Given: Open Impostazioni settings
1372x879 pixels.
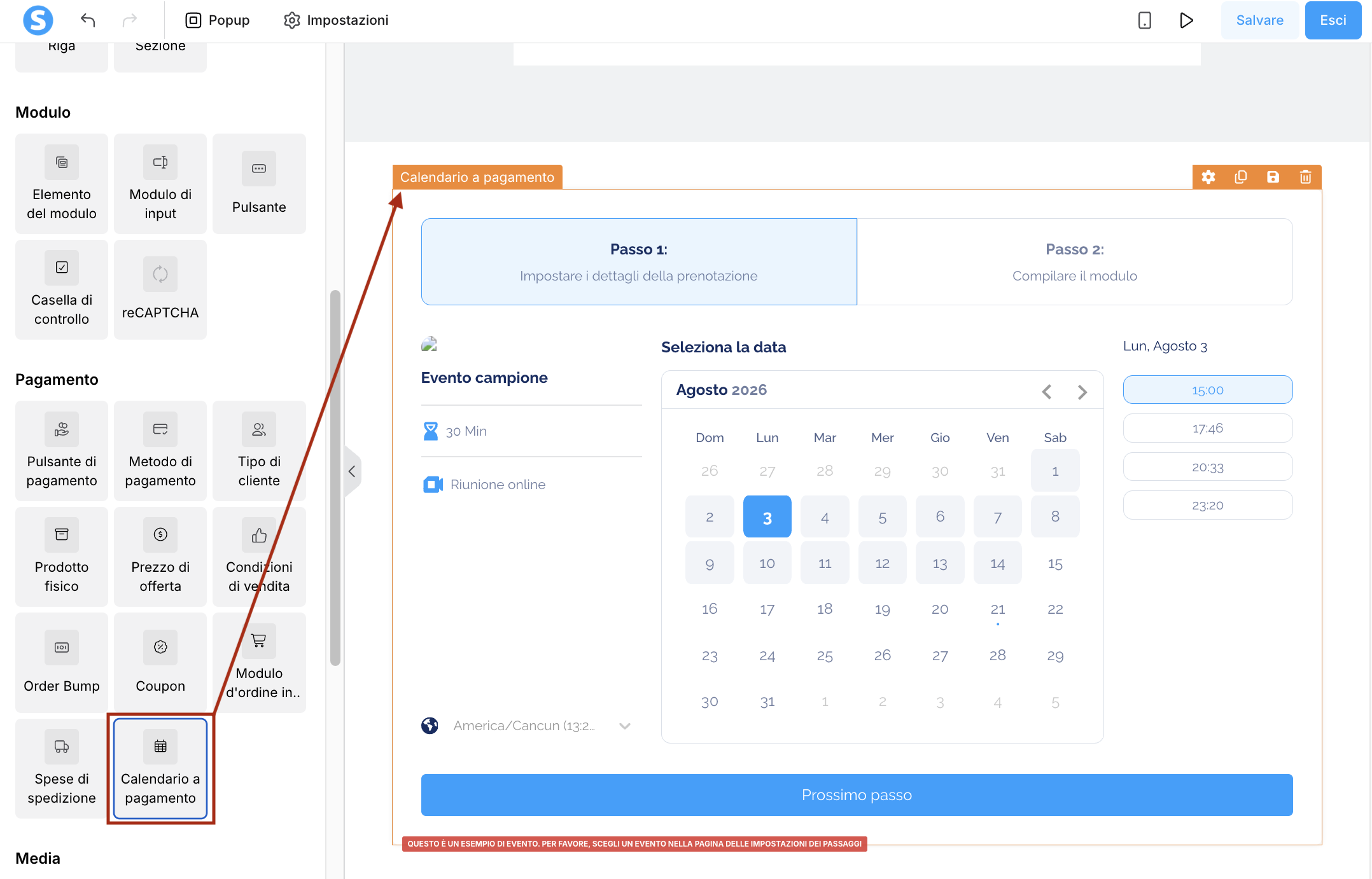Looking at the screenshot, I should pos(336,20).
